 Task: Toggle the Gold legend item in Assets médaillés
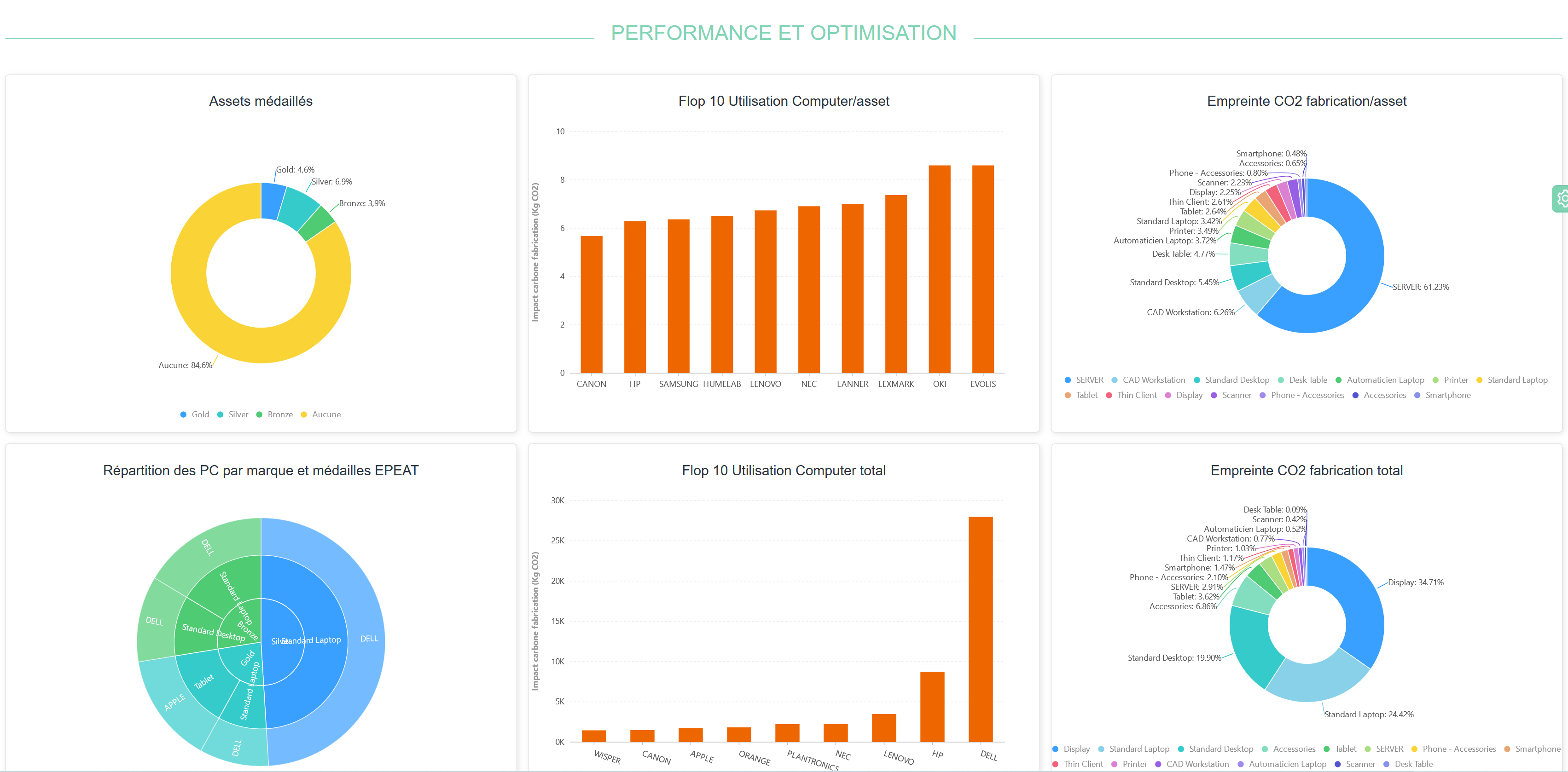[194, 414]
